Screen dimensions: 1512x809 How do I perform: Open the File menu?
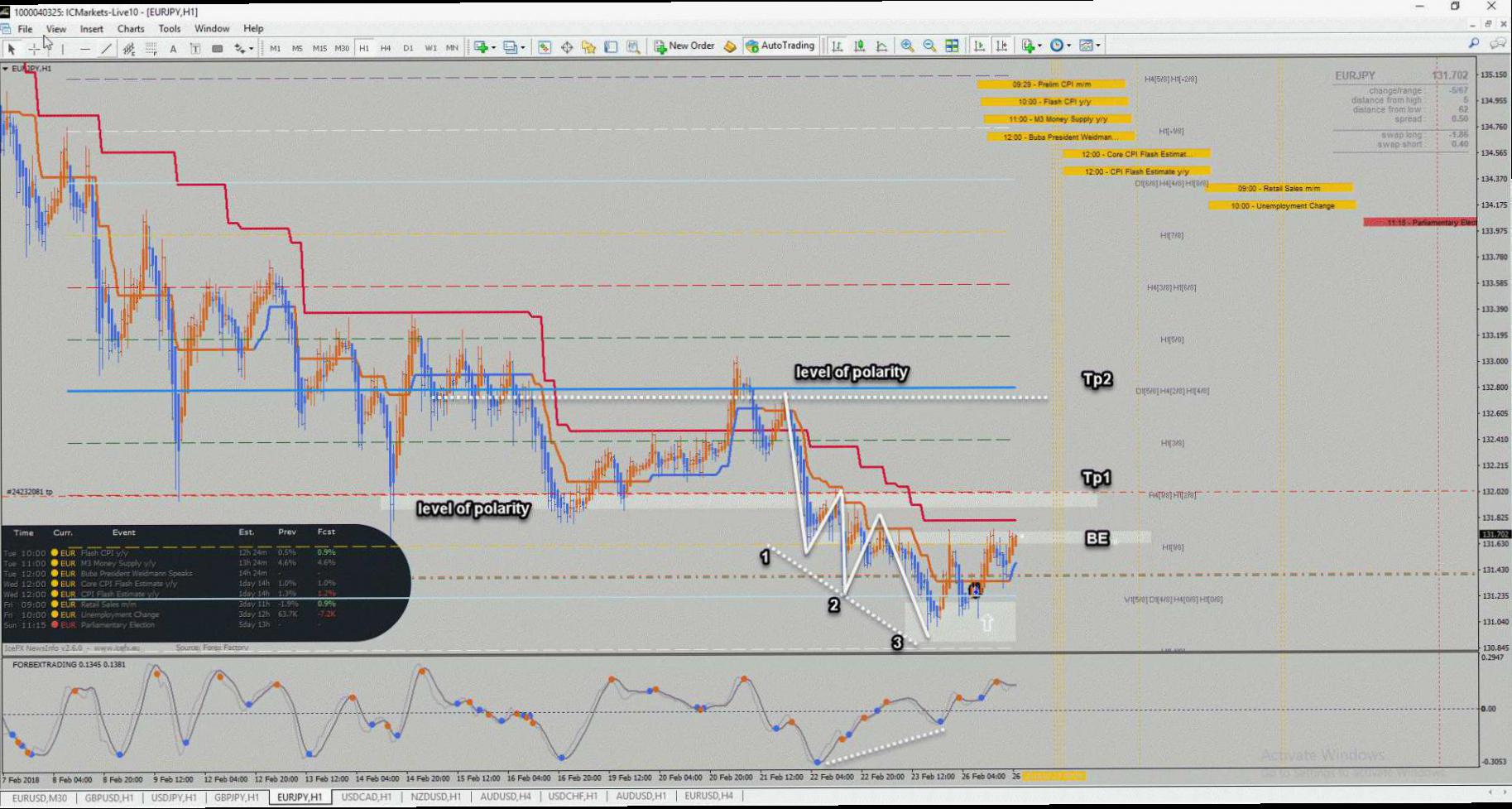point(26,29)
